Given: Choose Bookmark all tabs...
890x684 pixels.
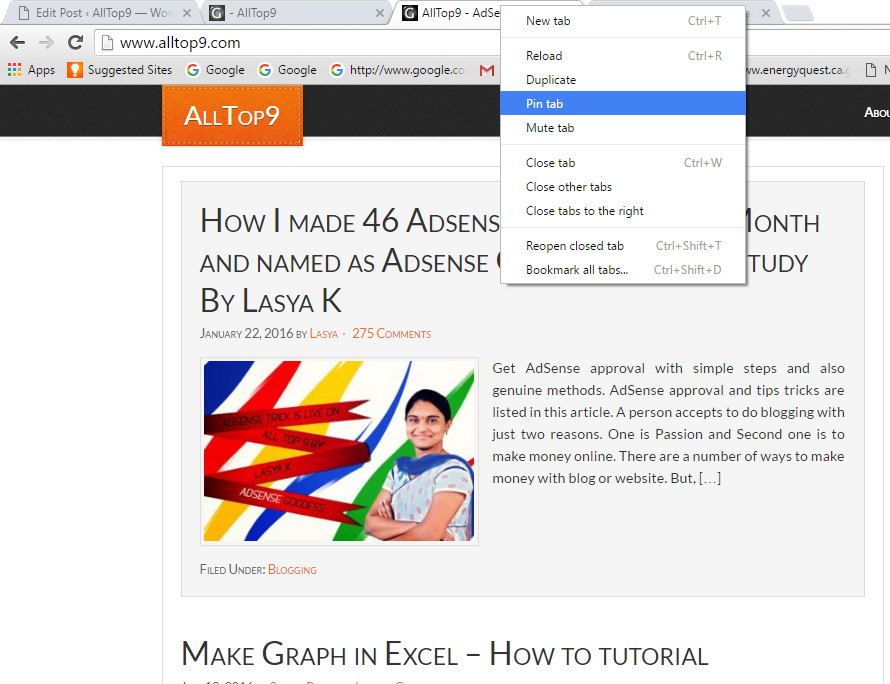Looking at the screenshot, I should (x=623, y=270).
